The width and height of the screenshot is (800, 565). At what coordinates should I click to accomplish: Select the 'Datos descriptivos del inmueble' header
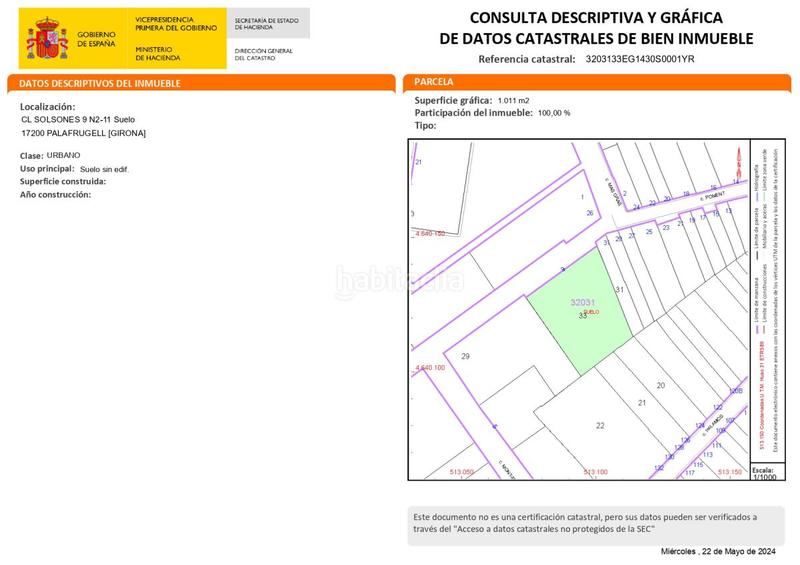[x=100, y=83]
